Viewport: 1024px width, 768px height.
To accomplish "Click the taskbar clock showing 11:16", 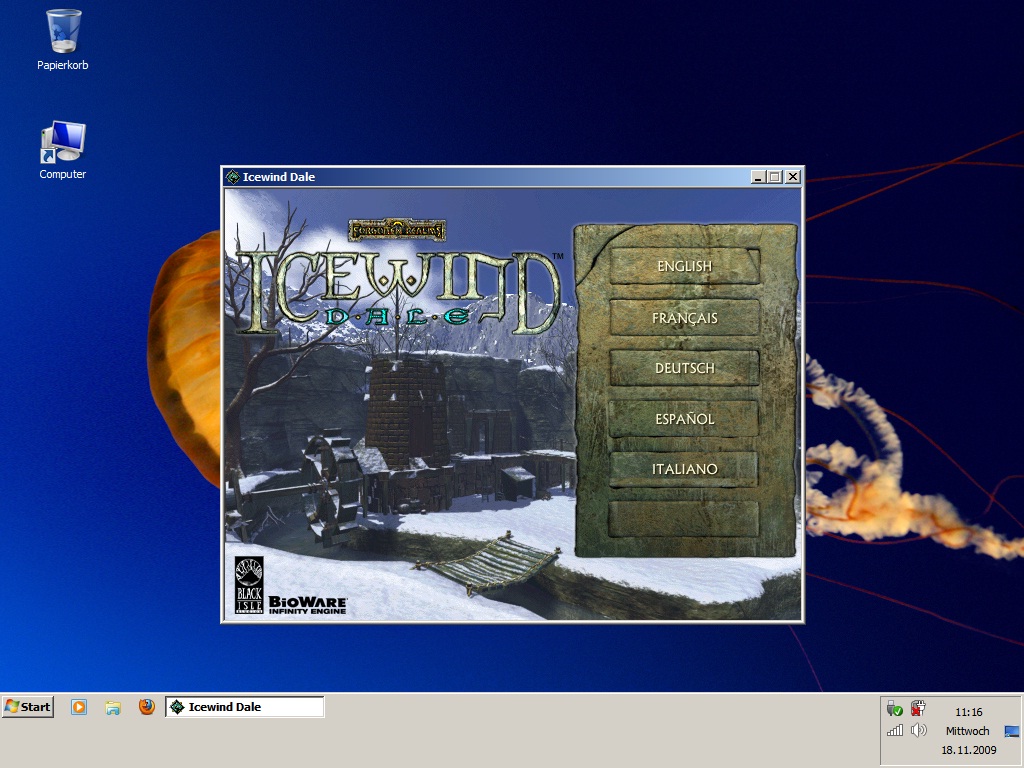I will tap(968, 713).
